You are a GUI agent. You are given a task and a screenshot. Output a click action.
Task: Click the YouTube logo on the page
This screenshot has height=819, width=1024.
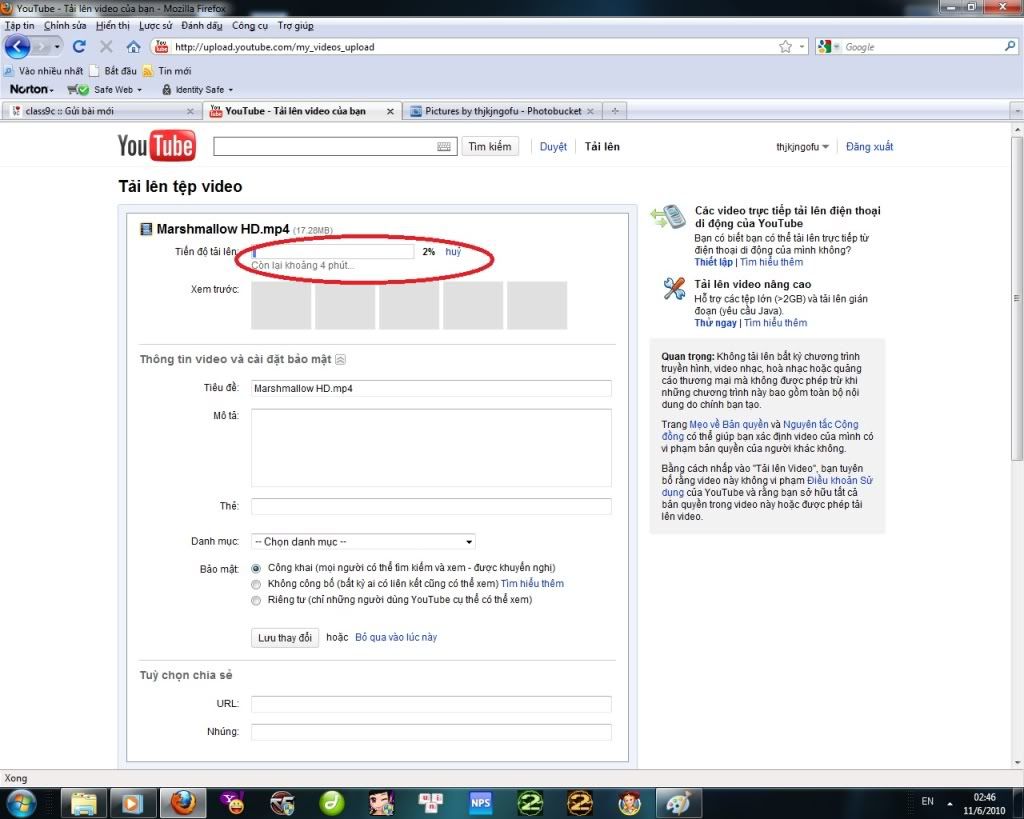[x=156, y=146]
